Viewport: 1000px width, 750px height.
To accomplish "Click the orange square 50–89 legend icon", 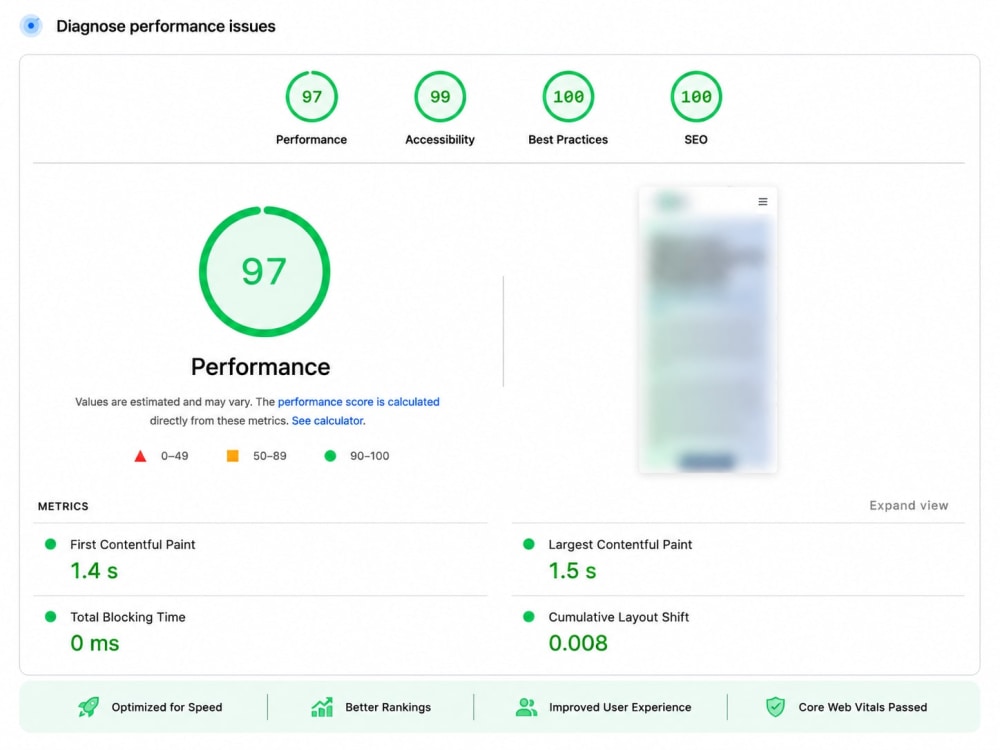I will point(233,455).
